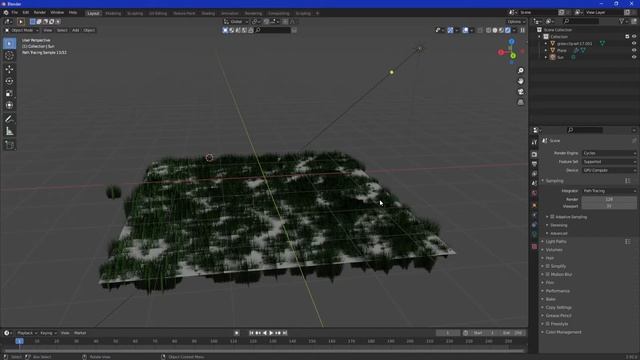Select the Sun object in outliner

(x=560, y=58)
